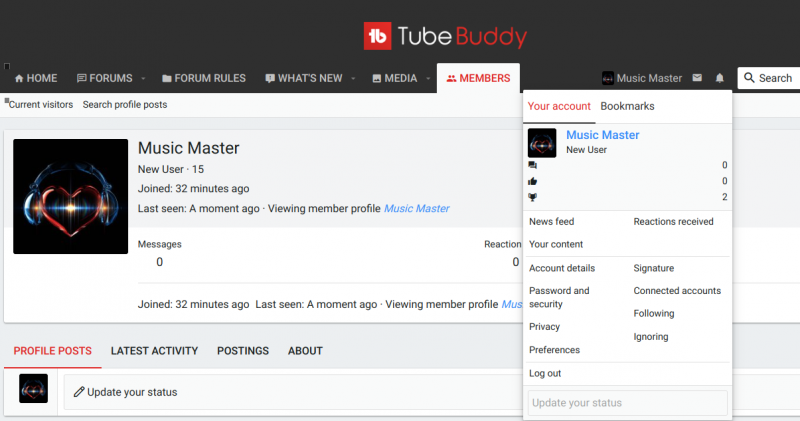Open the Latest Activity tab

(x=154, y=351)
